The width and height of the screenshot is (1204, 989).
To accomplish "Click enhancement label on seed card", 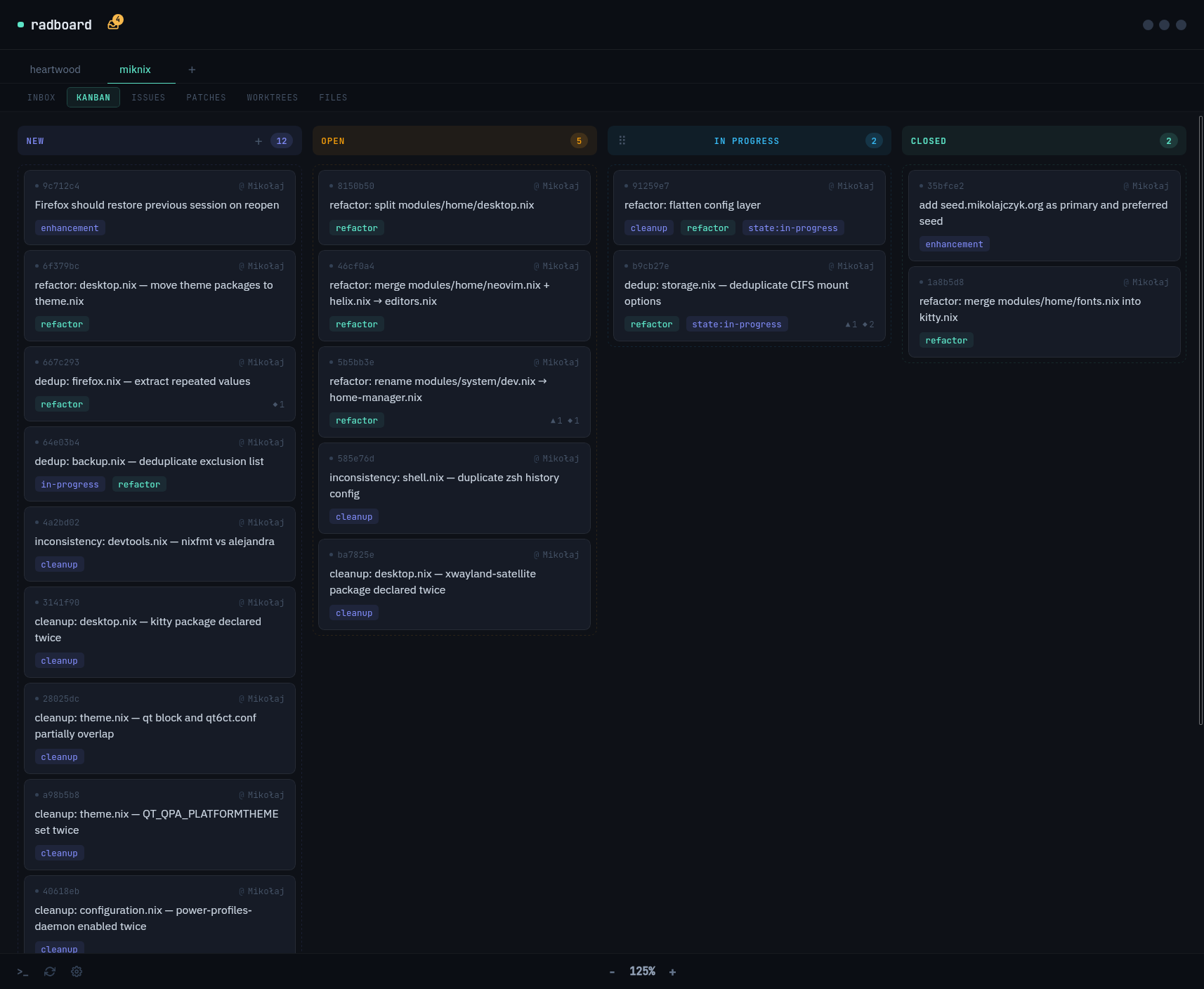I will coord(954,244).
